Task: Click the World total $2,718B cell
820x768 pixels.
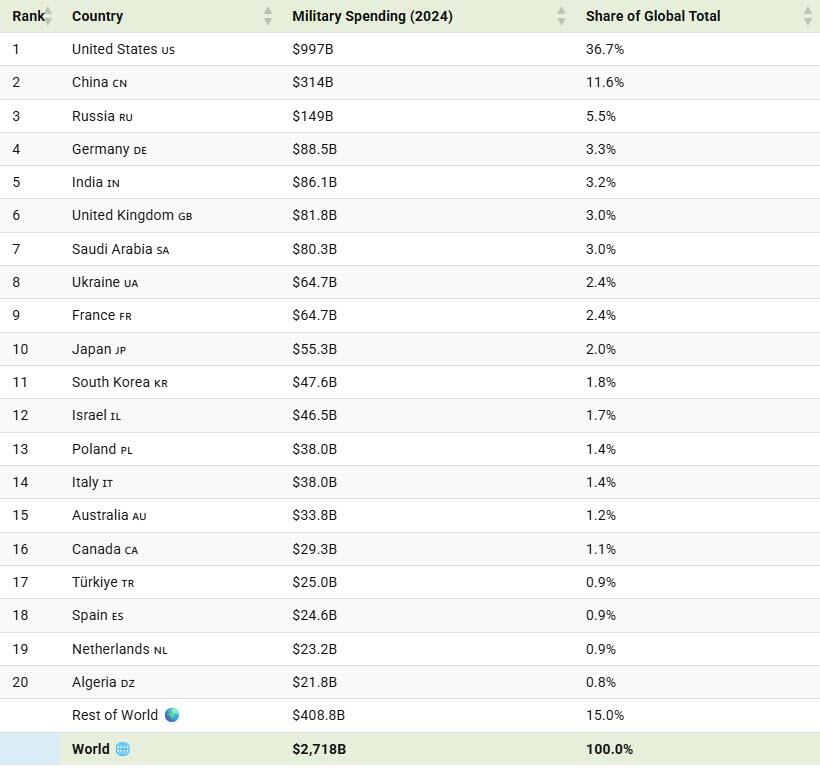Action: coord(319,749)
